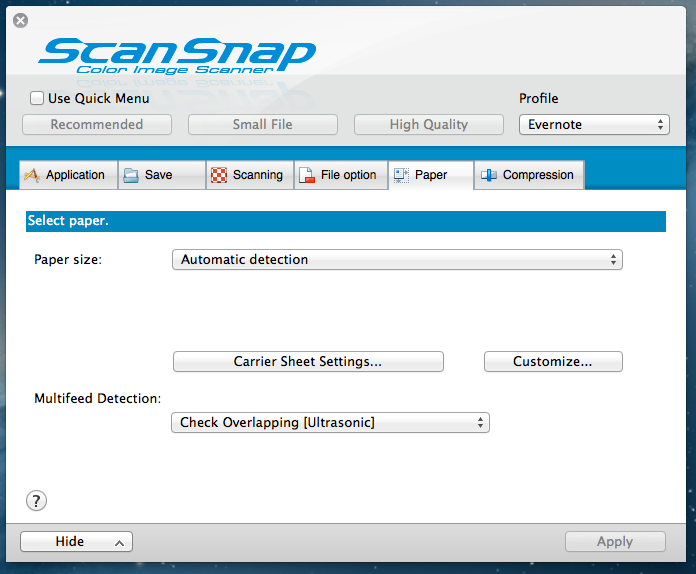Select the Paper tab
Image resolution: width=696 pixels, height=574 pixels.
(x=431, y=175)
